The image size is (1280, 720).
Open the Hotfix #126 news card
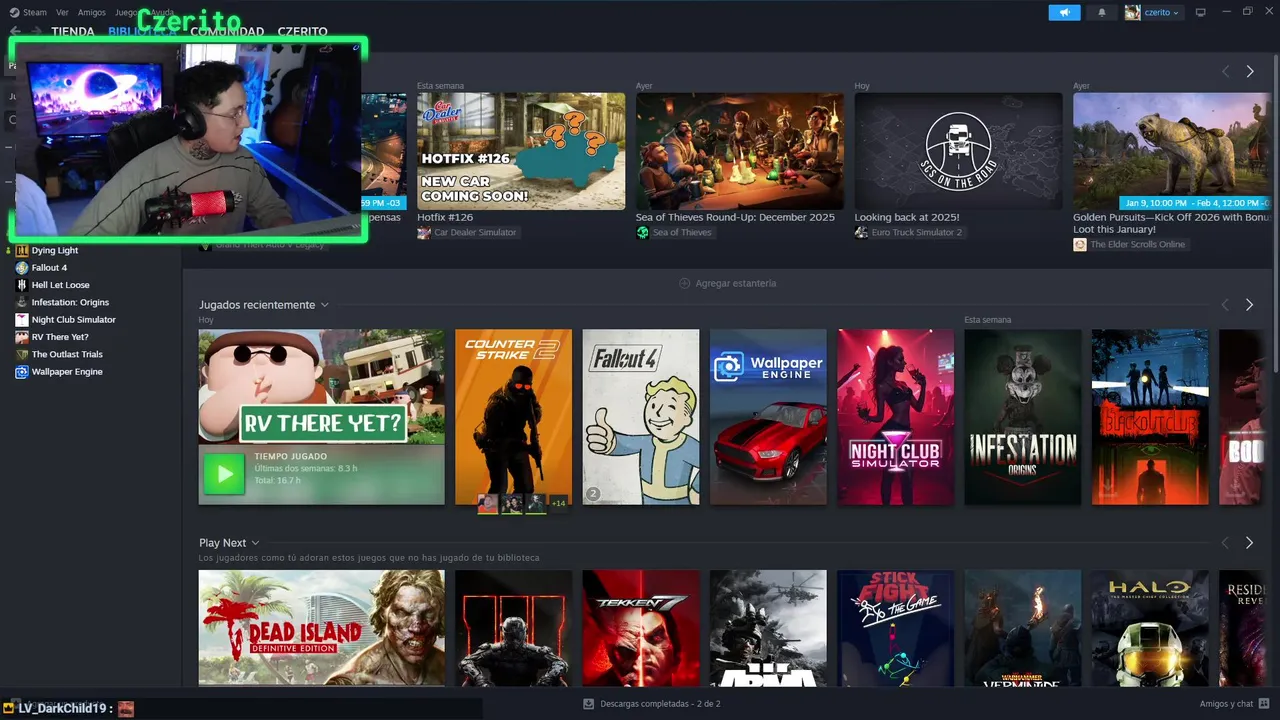tap(521, 151)
